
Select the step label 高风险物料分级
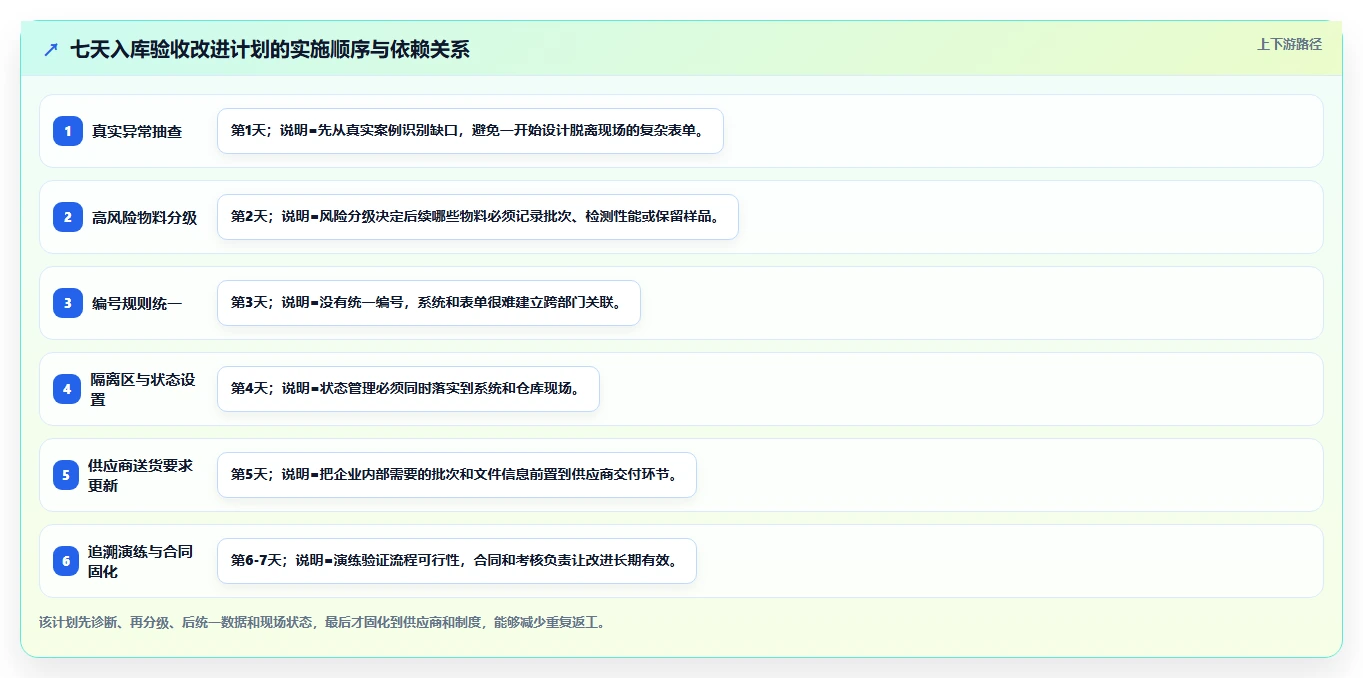pyautogui.click(x=145, y=217)
